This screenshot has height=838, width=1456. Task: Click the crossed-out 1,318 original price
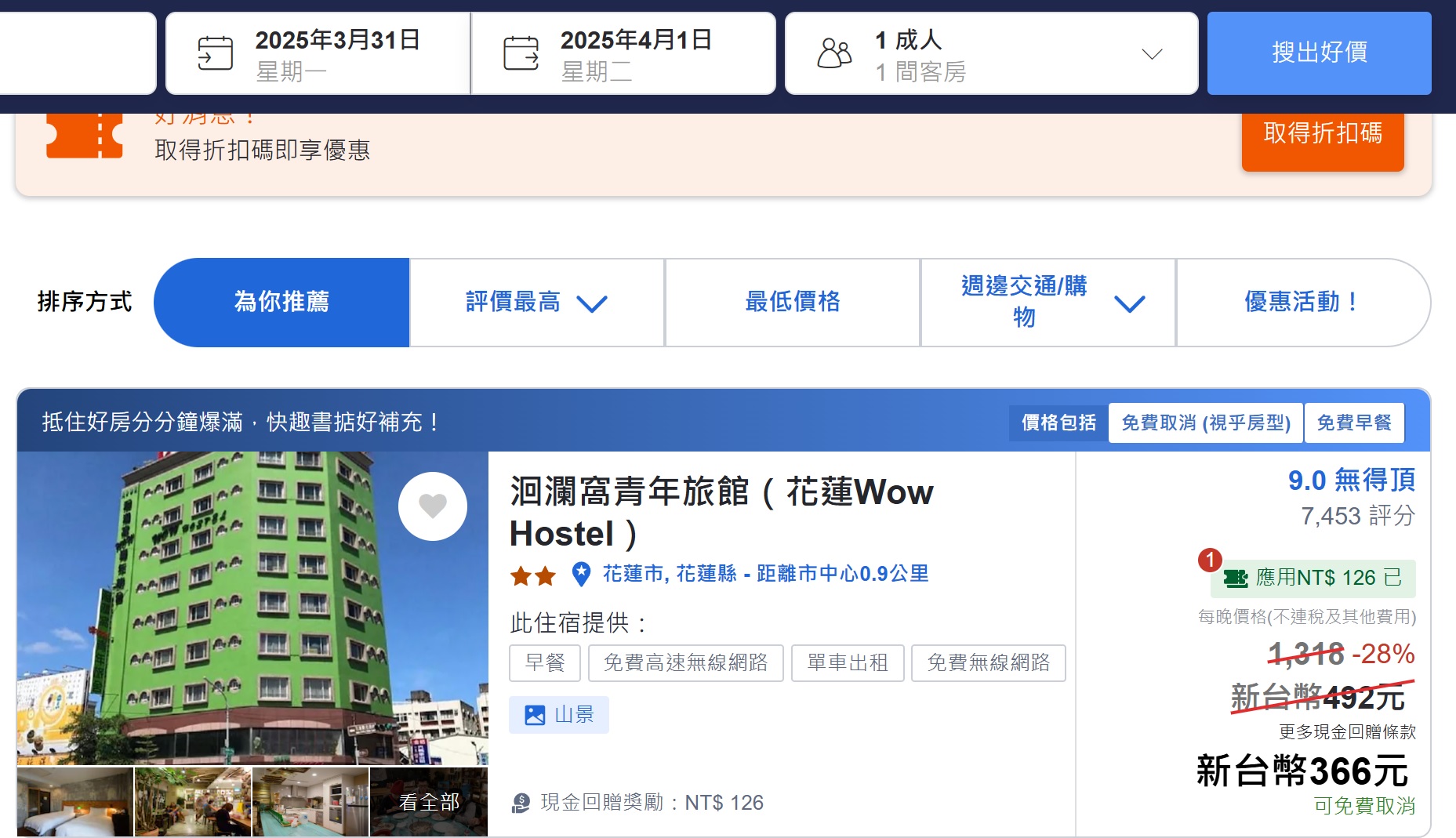coord(1306,654)
